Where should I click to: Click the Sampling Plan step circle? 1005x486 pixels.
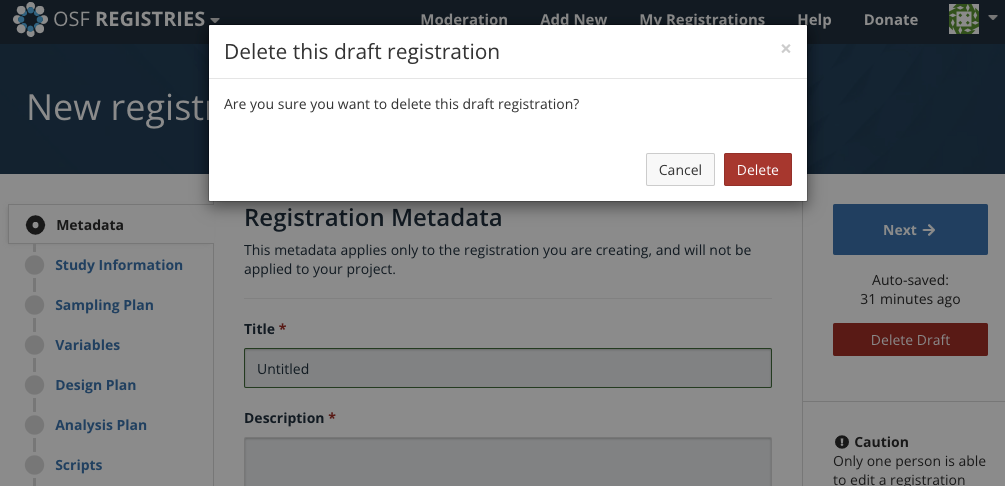tap(36, 305)
